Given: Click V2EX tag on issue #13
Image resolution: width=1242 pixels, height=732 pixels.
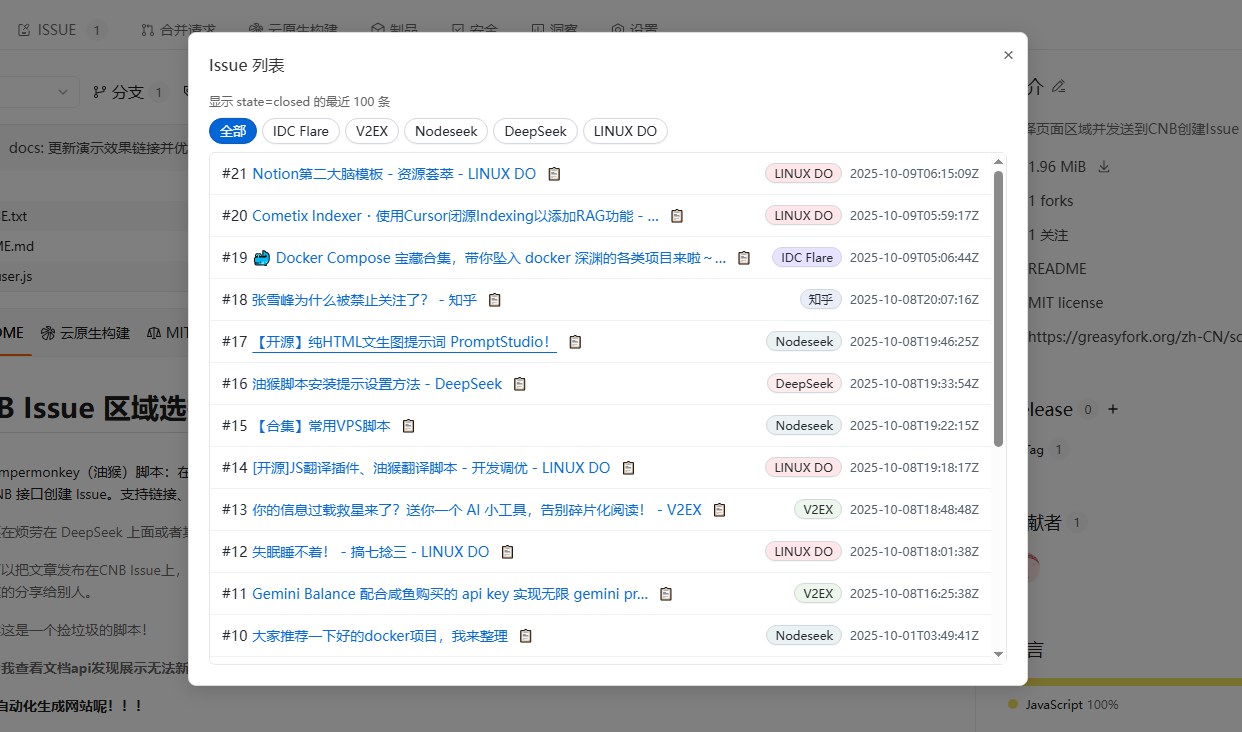Looking at the screenshot, I should 818,510.
